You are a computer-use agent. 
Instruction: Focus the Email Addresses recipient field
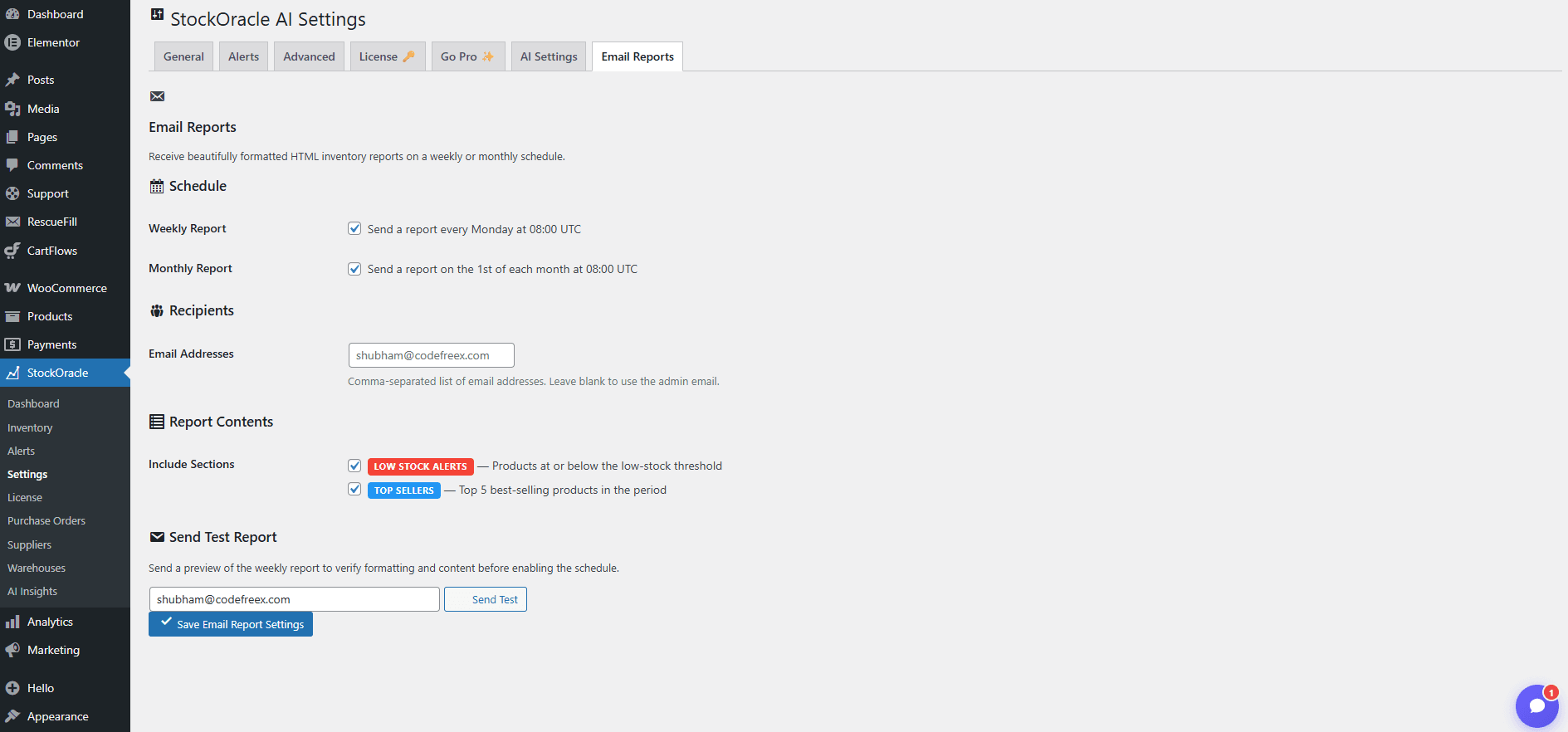pos(432,355)
